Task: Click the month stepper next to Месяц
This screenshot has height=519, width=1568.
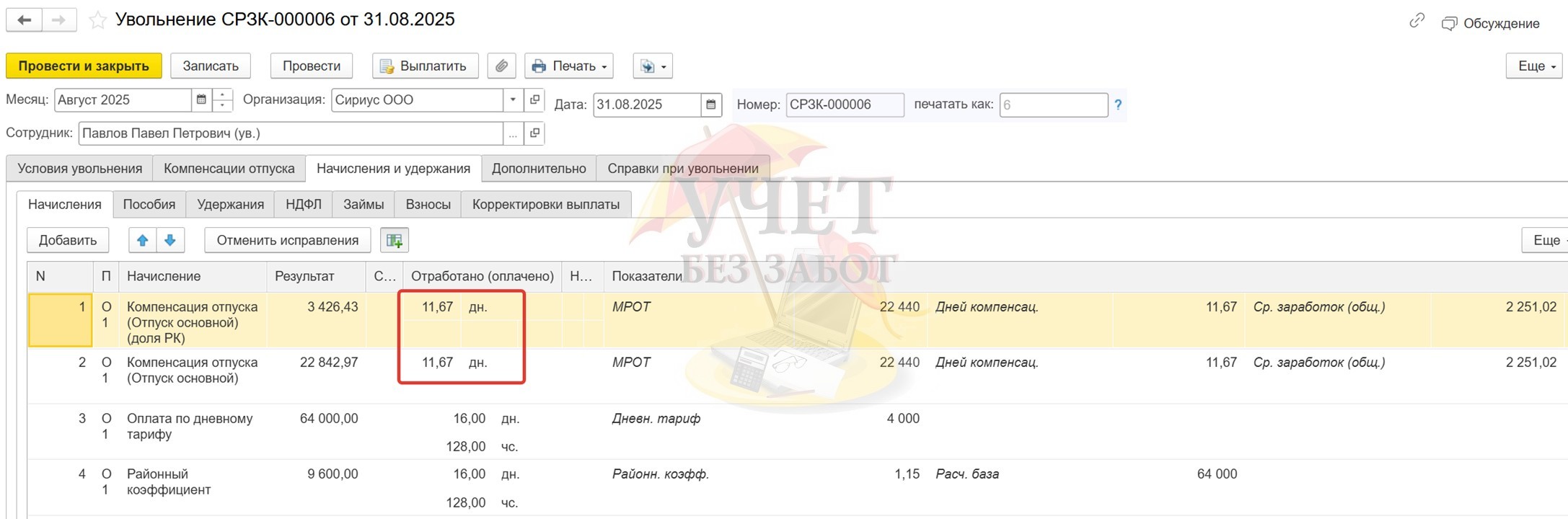Action: click(x=223, y=100)
